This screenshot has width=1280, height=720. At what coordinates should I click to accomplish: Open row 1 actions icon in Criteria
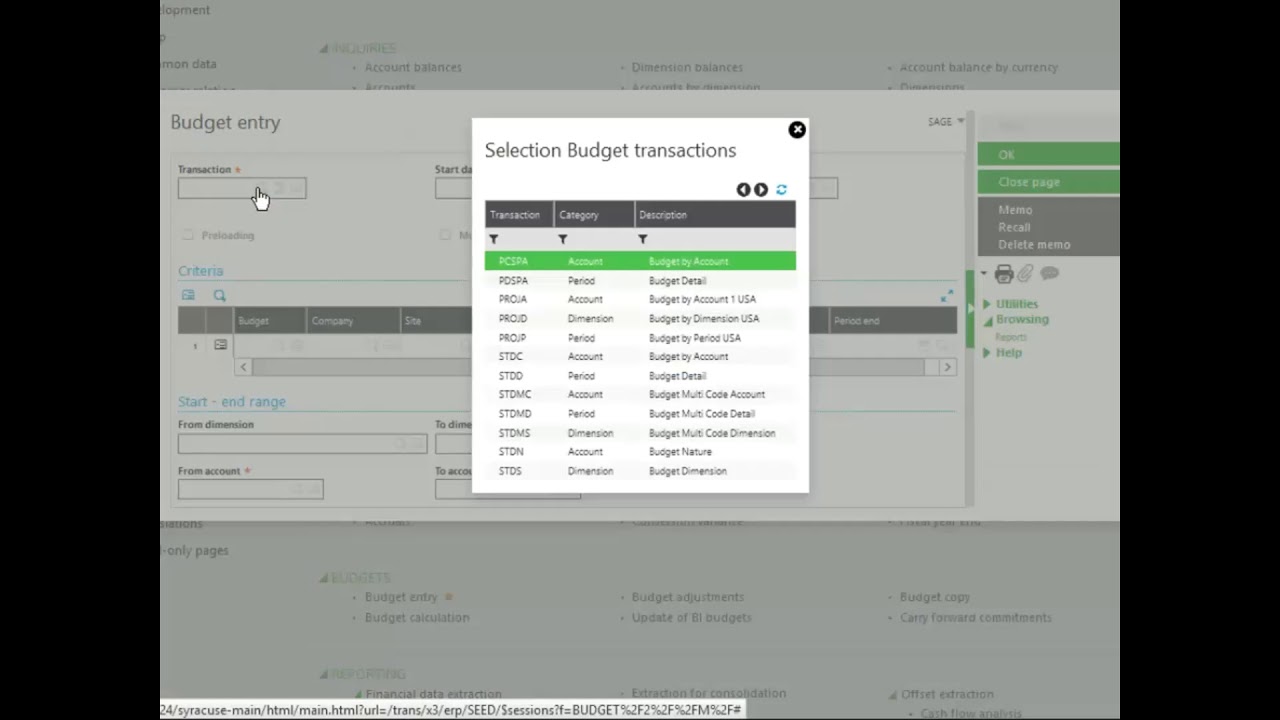pos(221,346)
